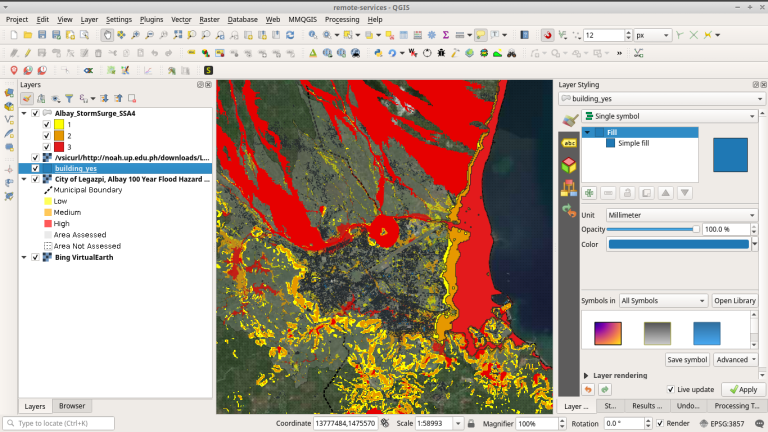This screenshot has width=768, height=432.
Task: Expand the Bing VirtualEarth layer tree
Action: tap(24, 257)
